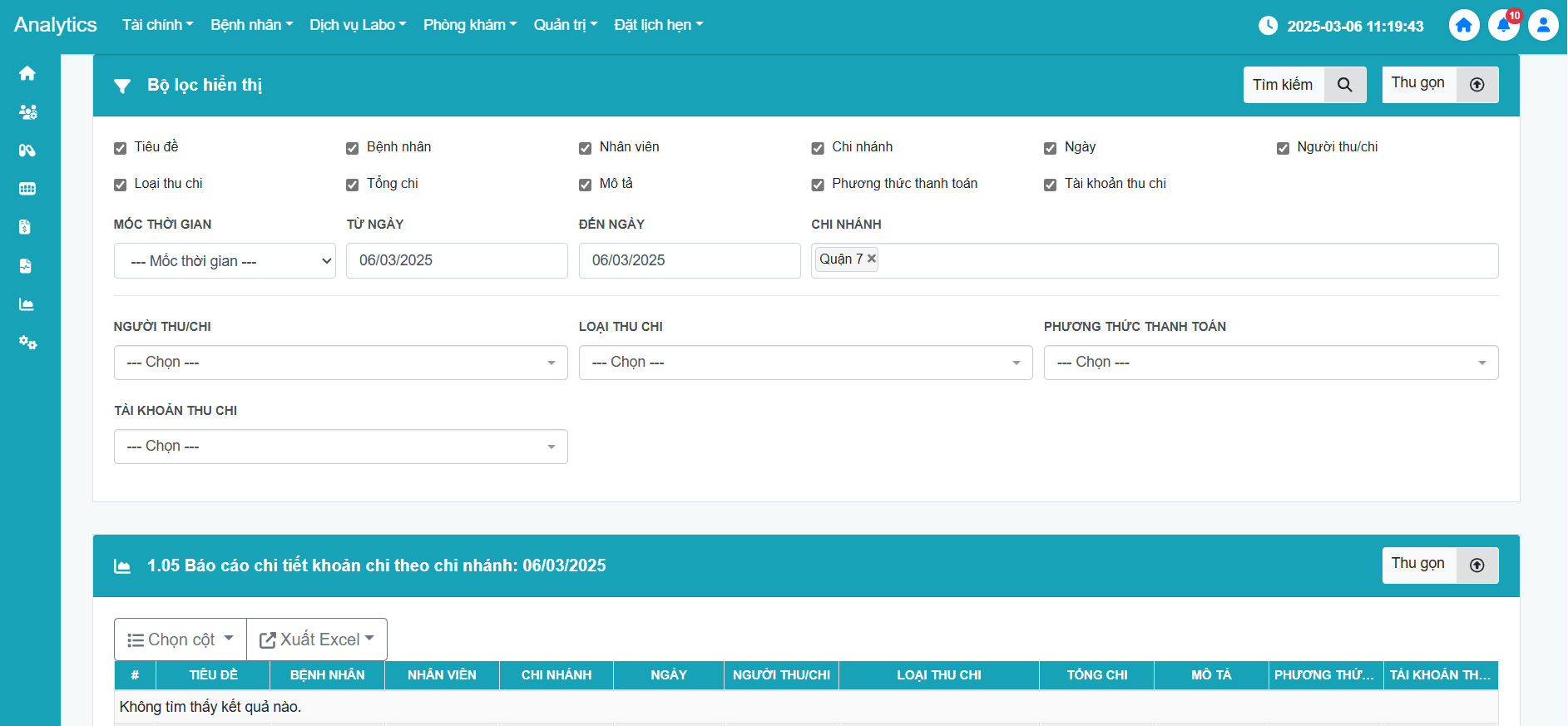This screenshot has height=726, width=1568.
Task: Click the notification bell icon
Action: pos(1503,25)
